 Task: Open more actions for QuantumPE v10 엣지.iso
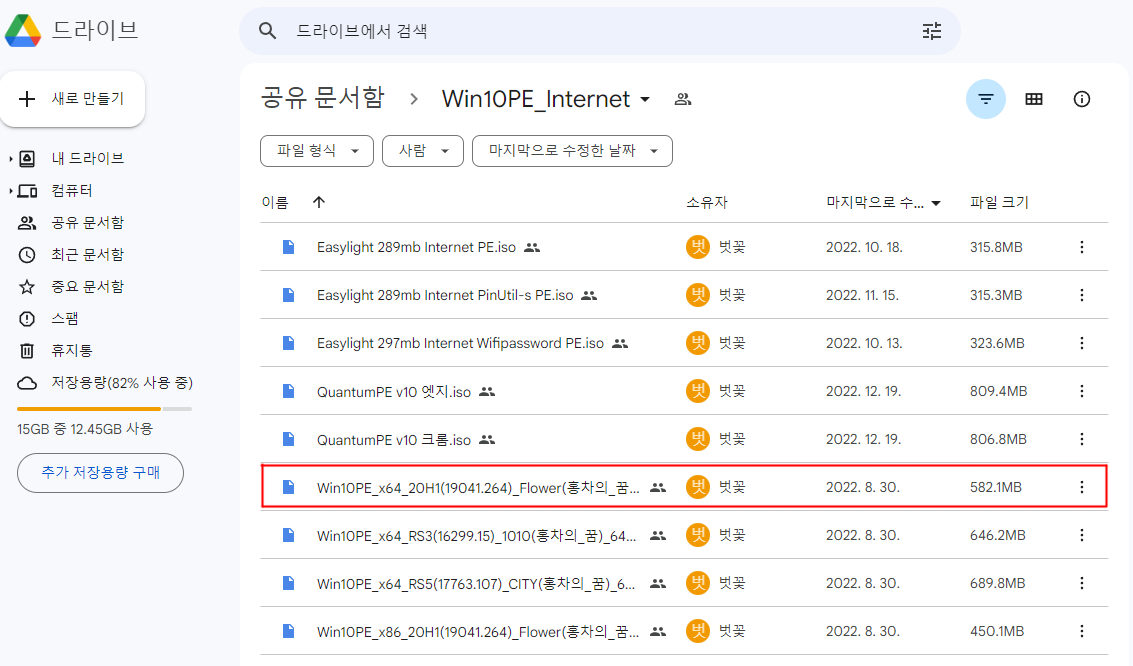(1082, 391)
